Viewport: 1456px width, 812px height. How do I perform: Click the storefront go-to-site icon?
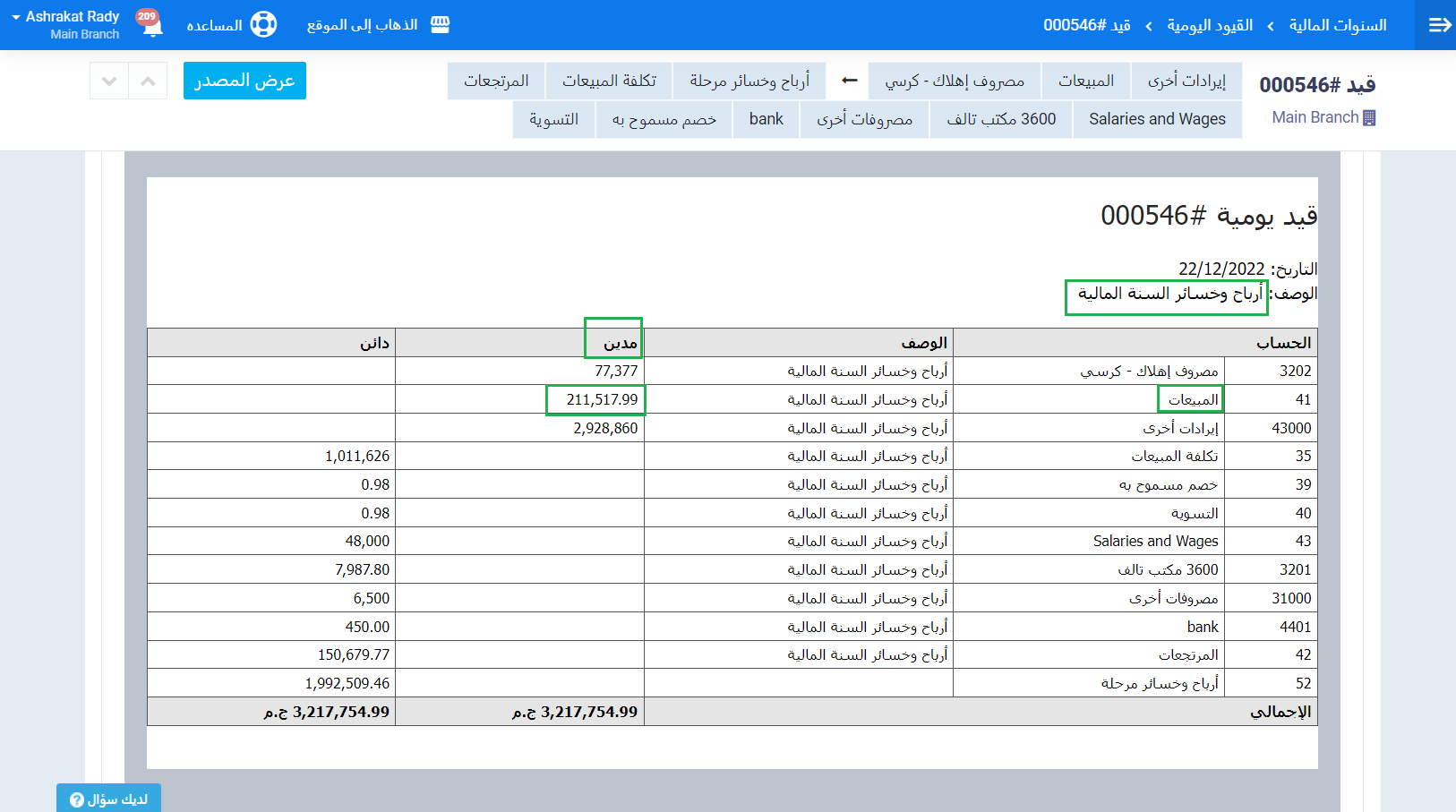(x=440, y=24)
